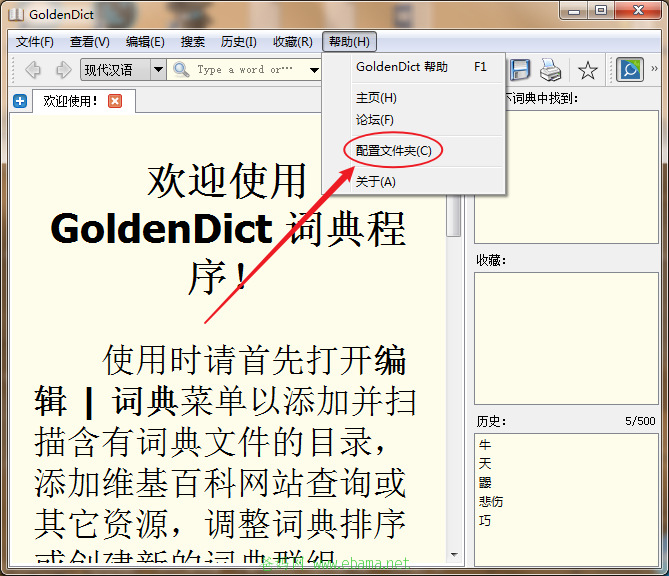Add to favorites with the star icon
The image size is (669, 576).
[x=588, y=70]
